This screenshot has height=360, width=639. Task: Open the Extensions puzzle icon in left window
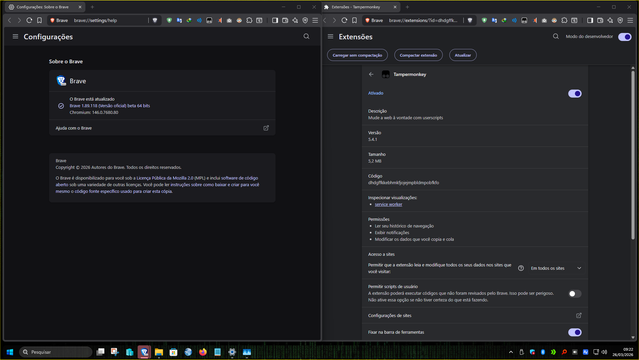tap(249, 20)
